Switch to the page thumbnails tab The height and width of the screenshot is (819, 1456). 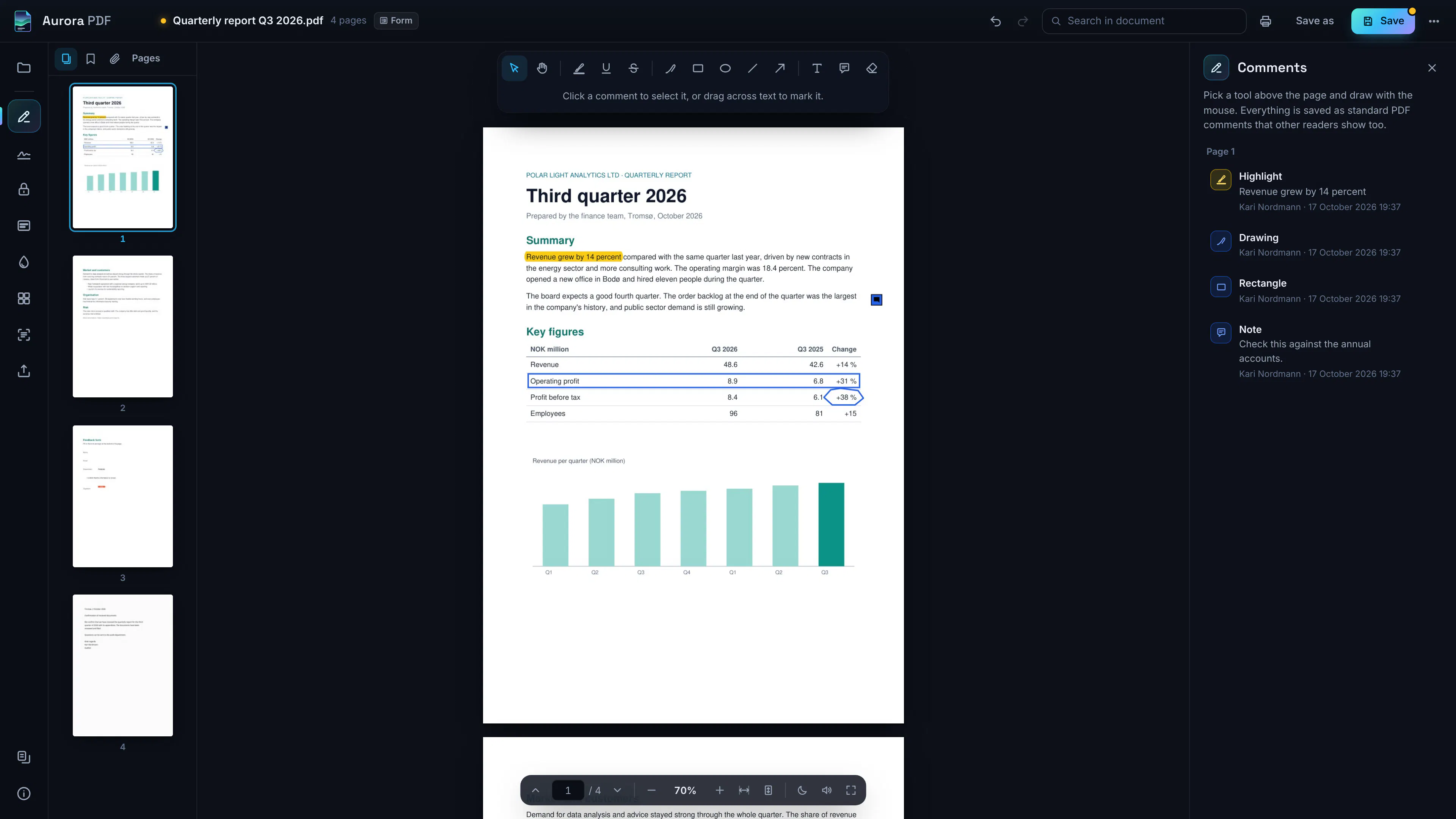66,59
